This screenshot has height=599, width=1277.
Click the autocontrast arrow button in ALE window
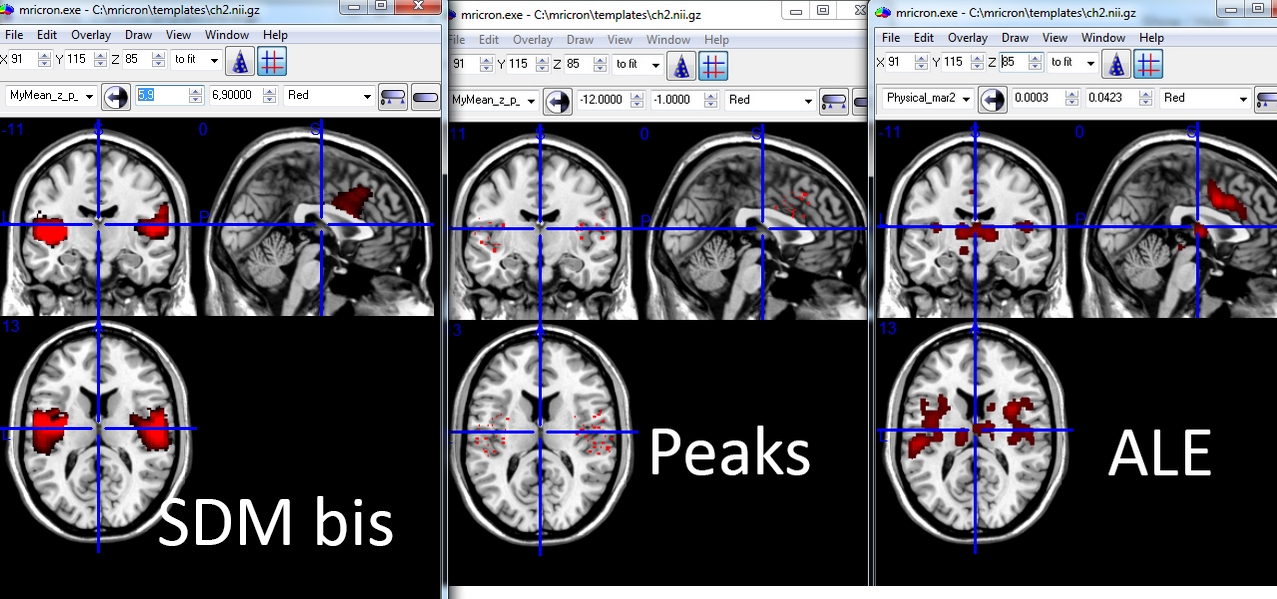(x=992, y=99)
